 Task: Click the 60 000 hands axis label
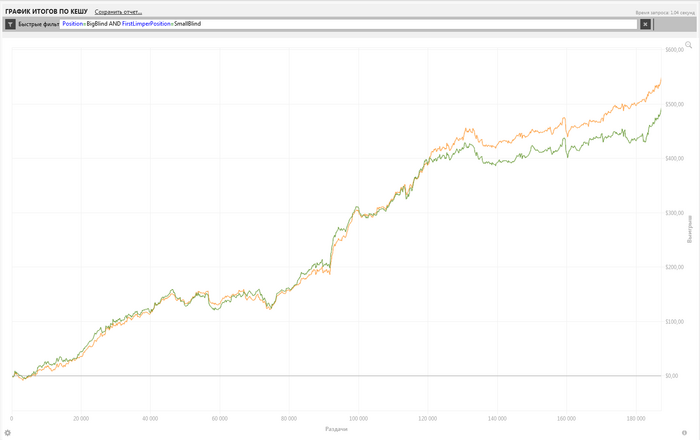pos(220,419)
